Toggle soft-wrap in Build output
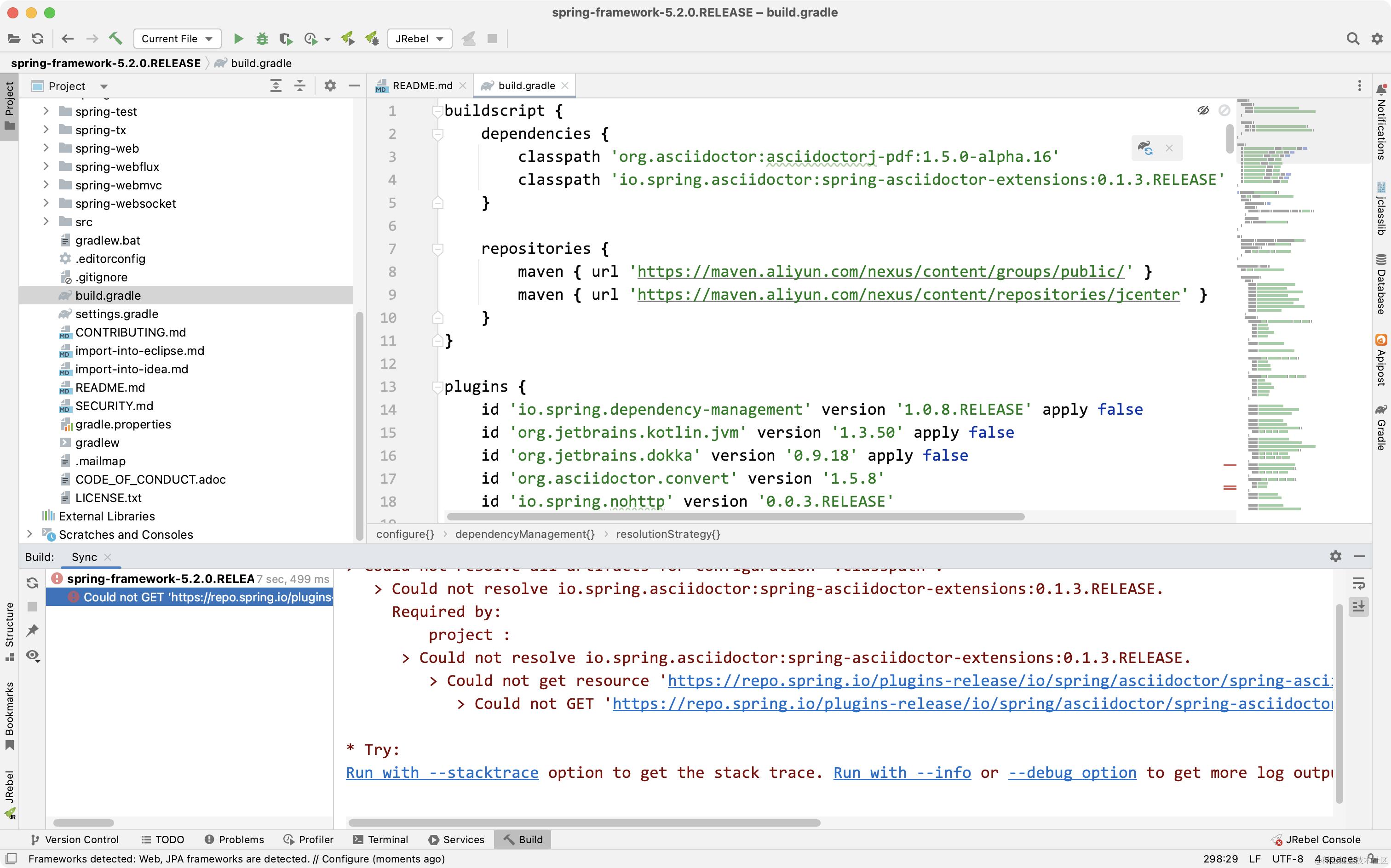 1358,584
